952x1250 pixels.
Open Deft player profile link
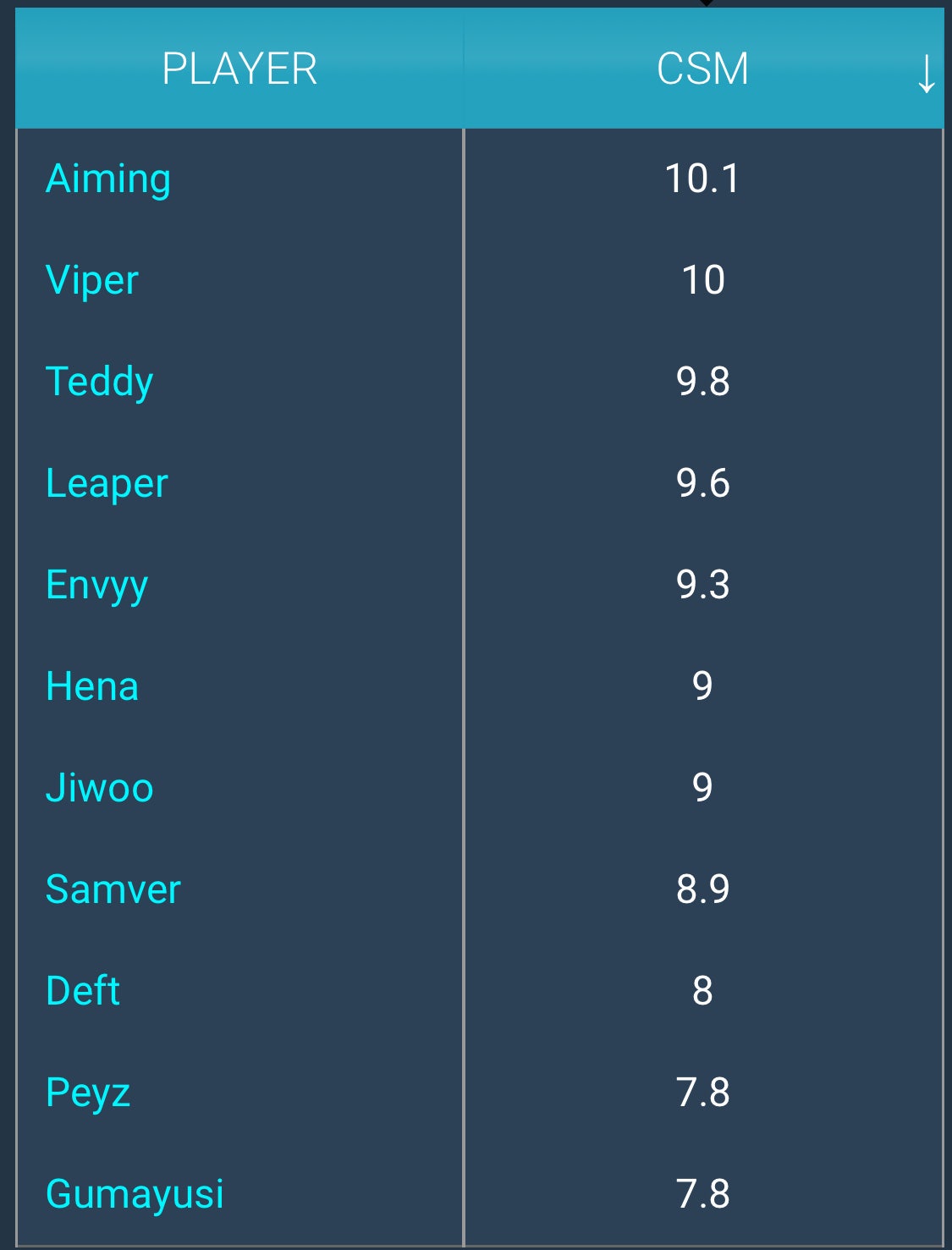(83, 990)
